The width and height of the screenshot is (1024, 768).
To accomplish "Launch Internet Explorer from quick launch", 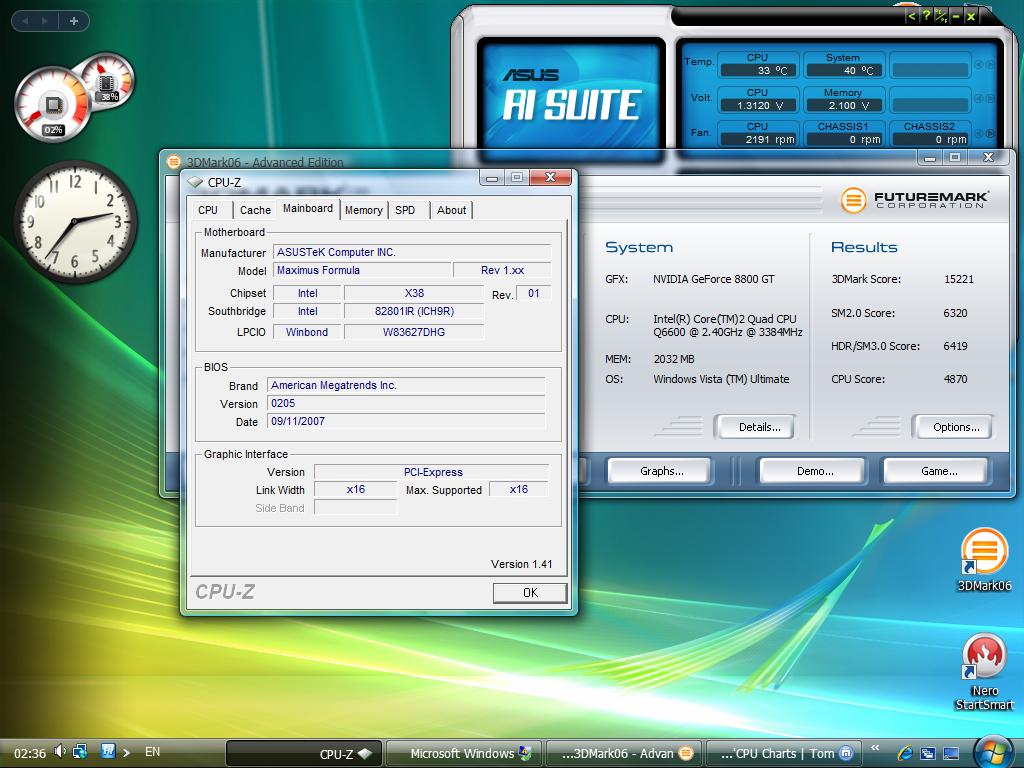I will click(904, 753).
